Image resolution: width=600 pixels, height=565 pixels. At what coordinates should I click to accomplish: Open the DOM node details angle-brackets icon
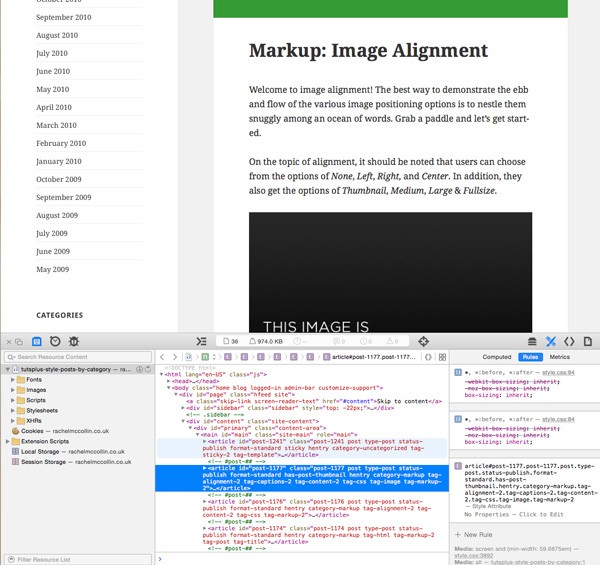click(569, 341)
